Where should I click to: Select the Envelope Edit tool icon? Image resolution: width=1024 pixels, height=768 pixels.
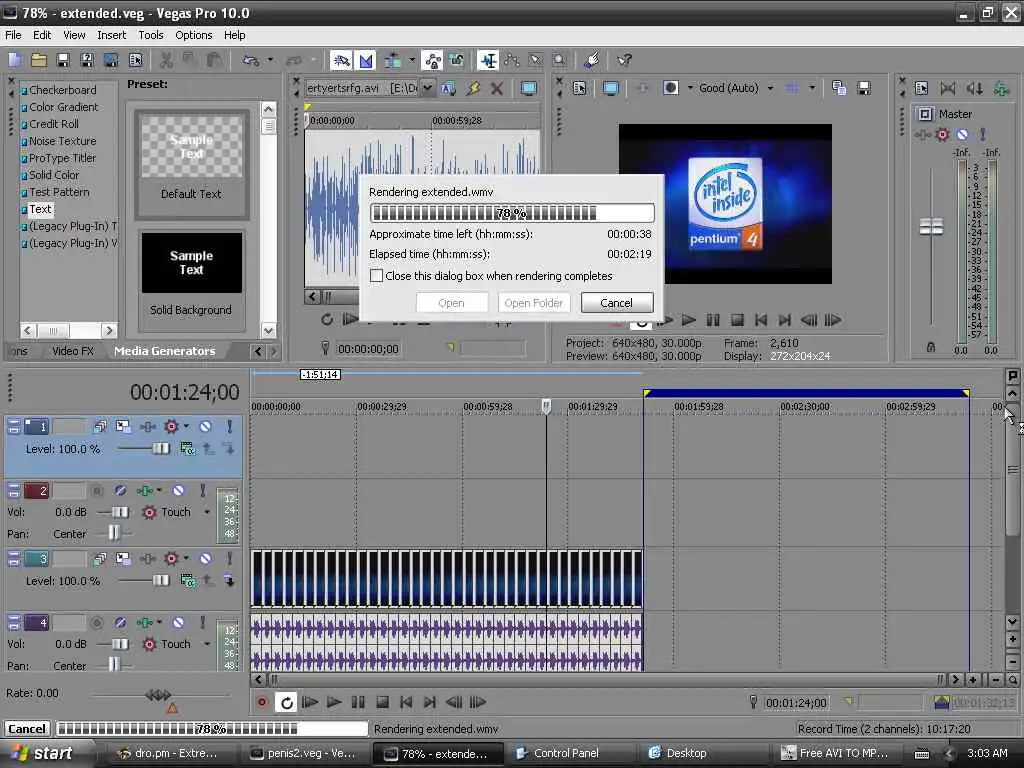[512, 61]
